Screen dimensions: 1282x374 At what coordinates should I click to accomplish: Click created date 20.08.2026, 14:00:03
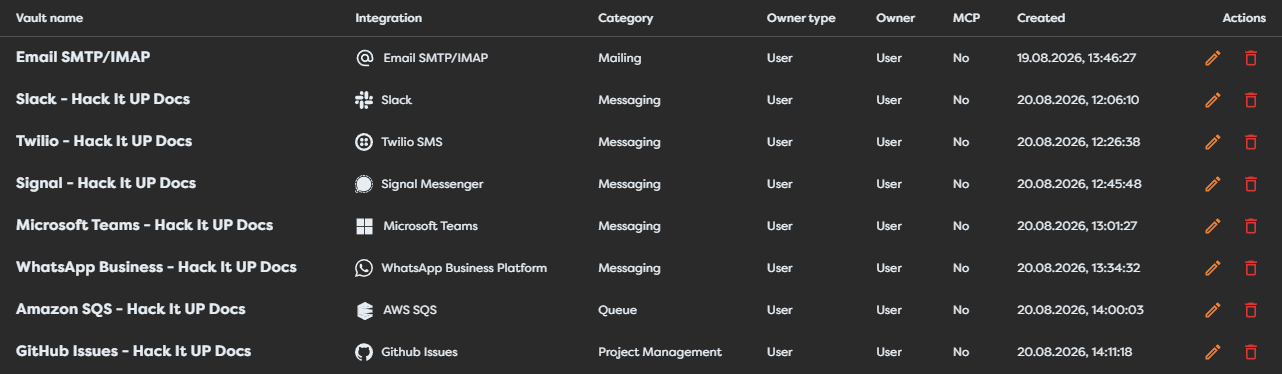click(x=1080, y=310)
